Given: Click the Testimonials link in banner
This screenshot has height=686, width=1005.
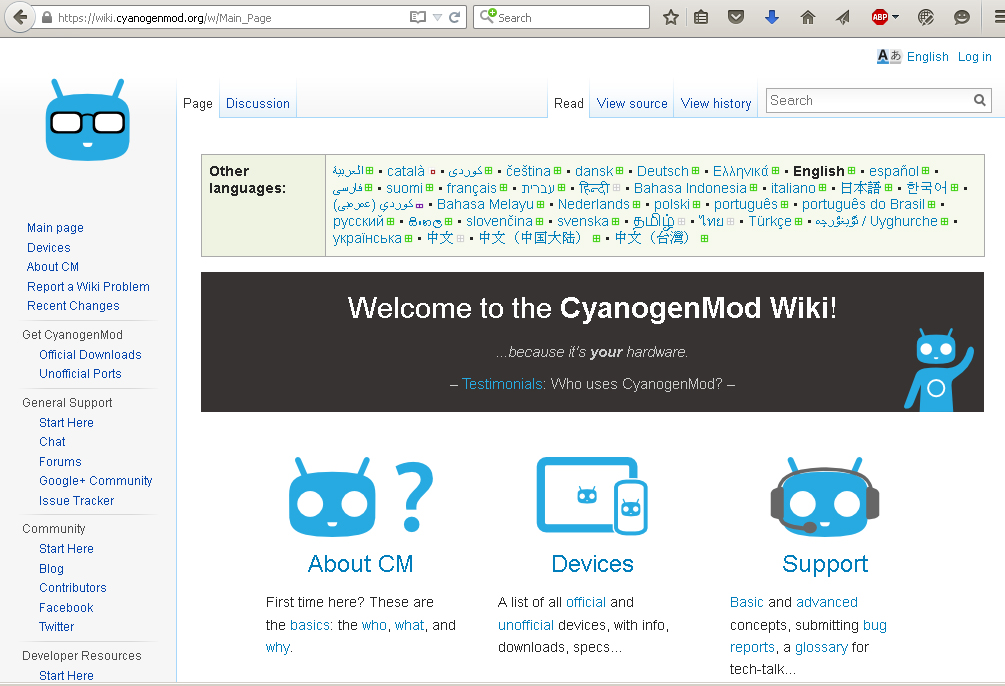Looking at the screenshot, I should (502, 384).
